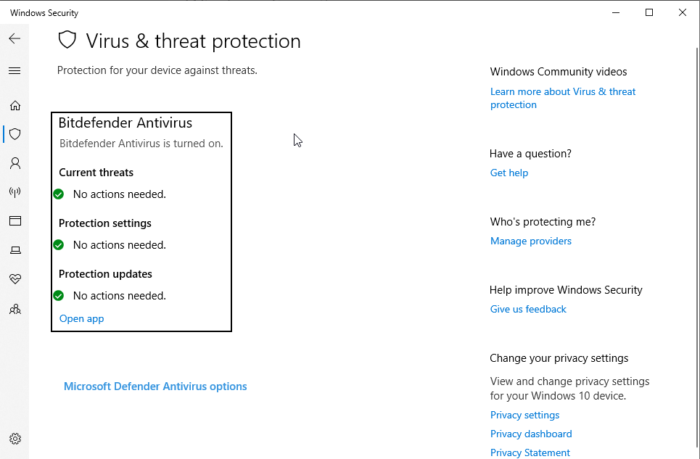The width and height of the screenshot is (700, 459).
Task: Open the Home sidebar icon
Action: [14, 105]
